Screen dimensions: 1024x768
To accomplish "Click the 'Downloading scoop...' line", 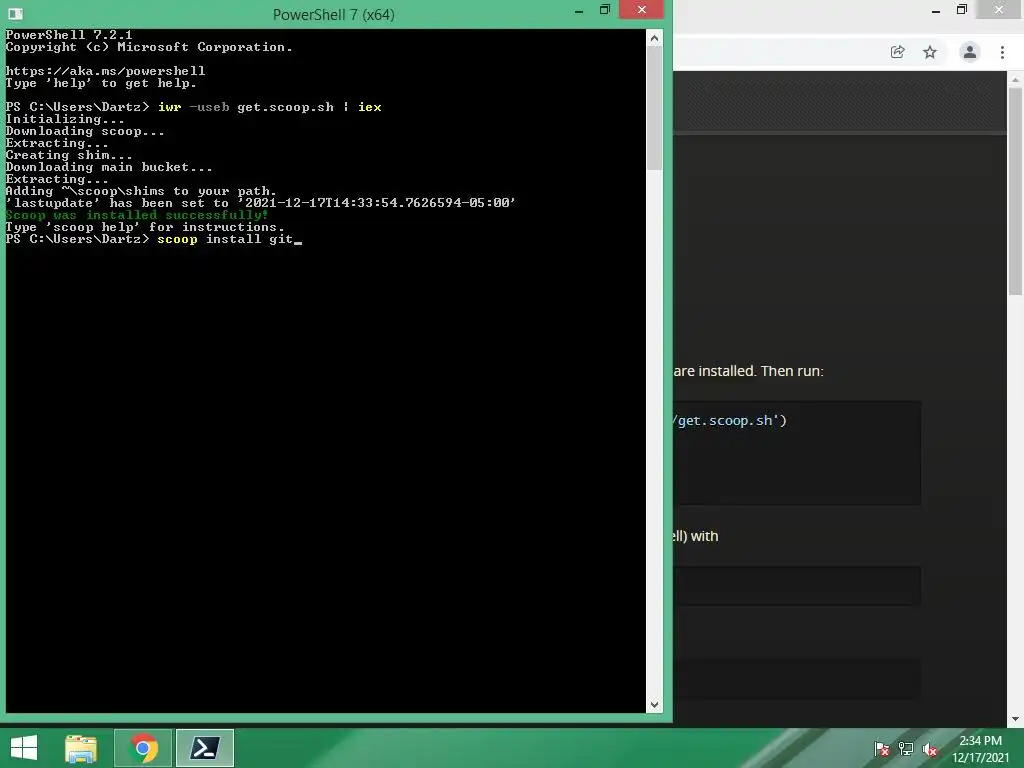I will pyautogui.click(x=85, y=131).
